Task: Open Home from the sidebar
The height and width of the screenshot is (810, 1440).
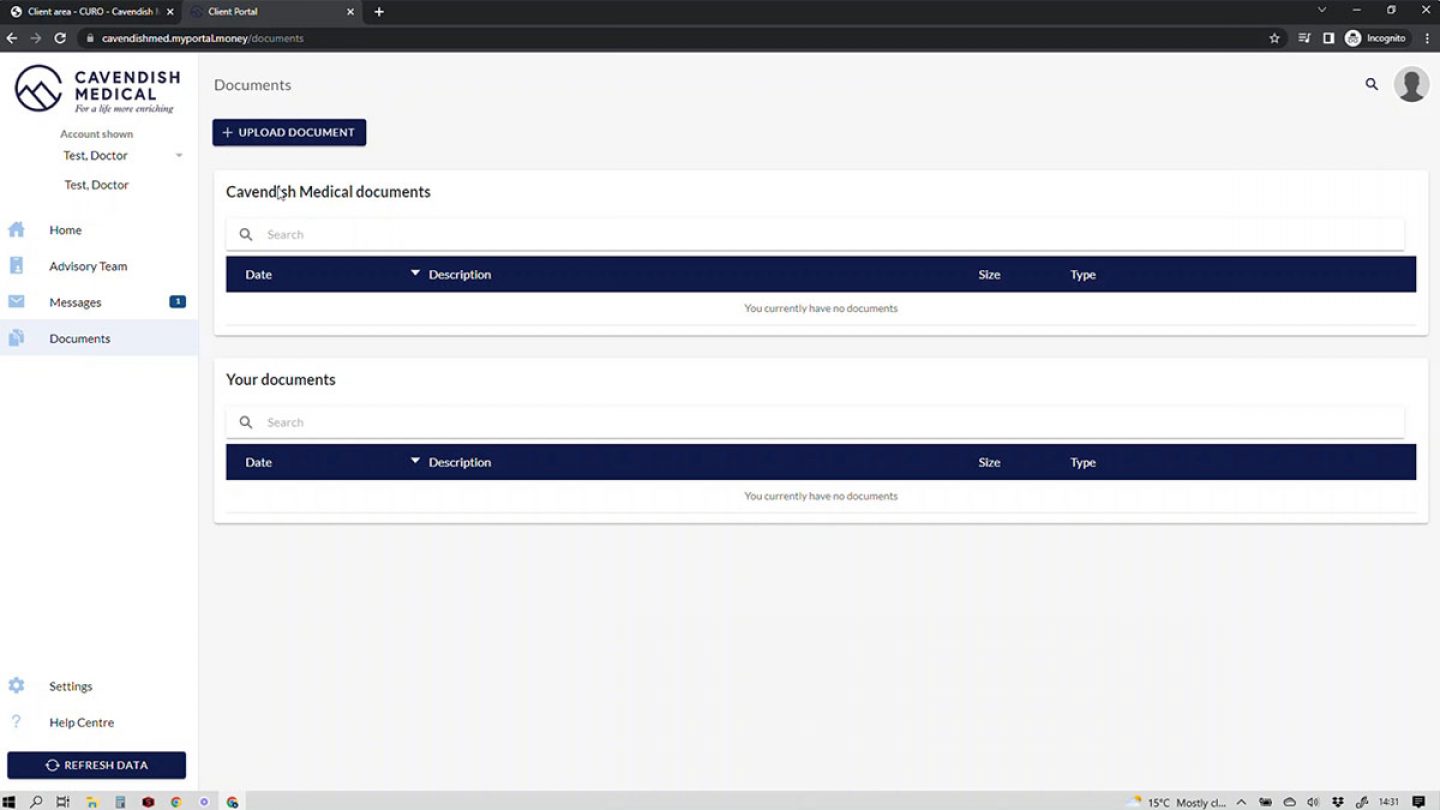Action: point(65,230)
